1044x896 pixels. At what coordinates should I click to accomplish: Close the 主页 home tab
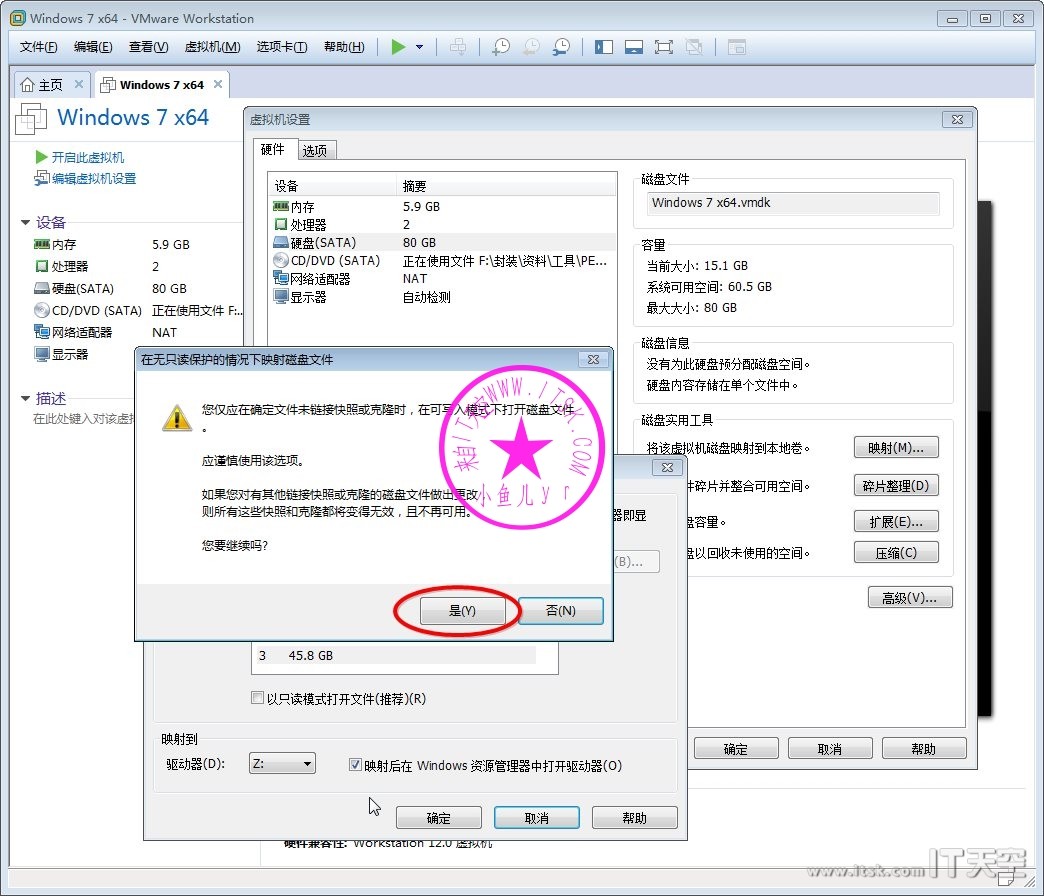(x=79, y=85)
